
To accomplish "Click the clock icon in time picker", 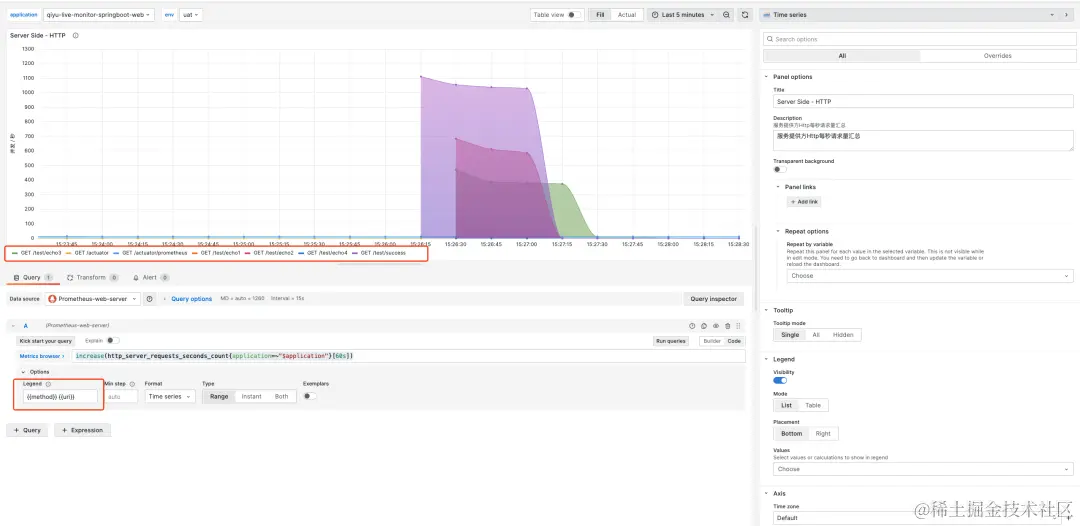I will (x=655, y=14).
